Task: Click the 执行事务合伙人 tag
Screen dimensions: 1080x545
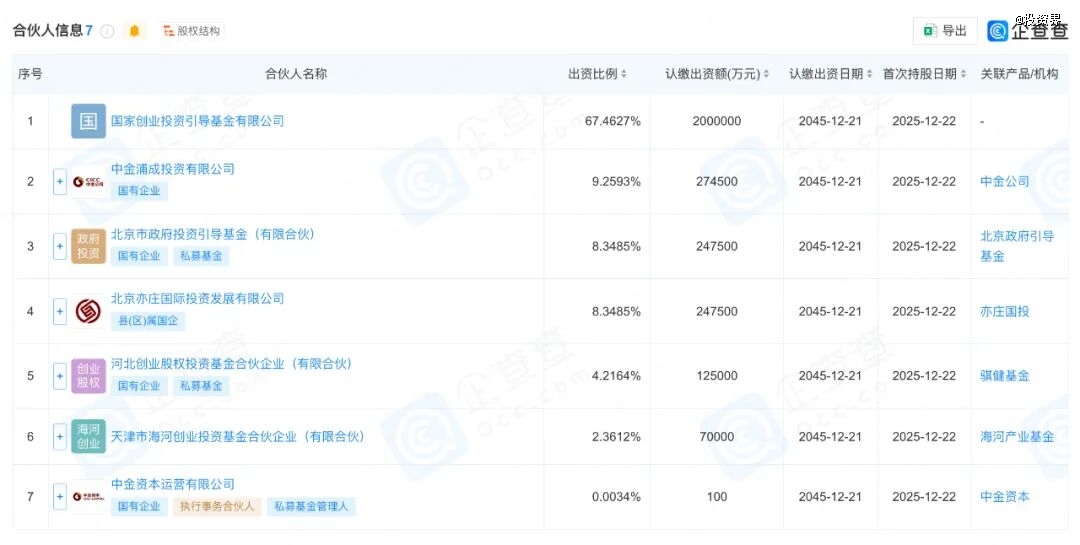Action: coord(217,506)
